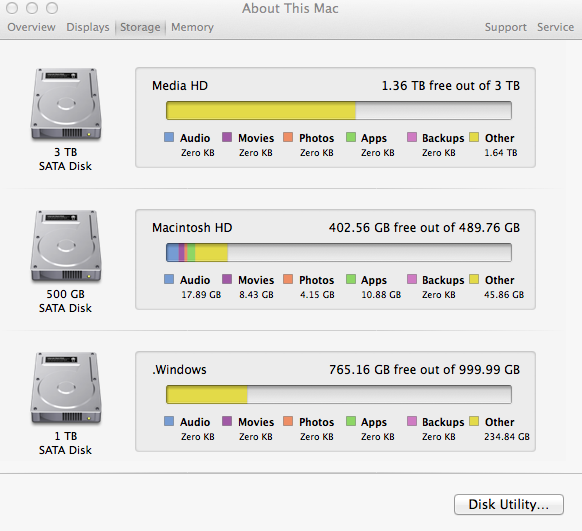Screen dimensions: 582x531
Task: Click the 17.89 GB Audio value
Action: [201, 295]
